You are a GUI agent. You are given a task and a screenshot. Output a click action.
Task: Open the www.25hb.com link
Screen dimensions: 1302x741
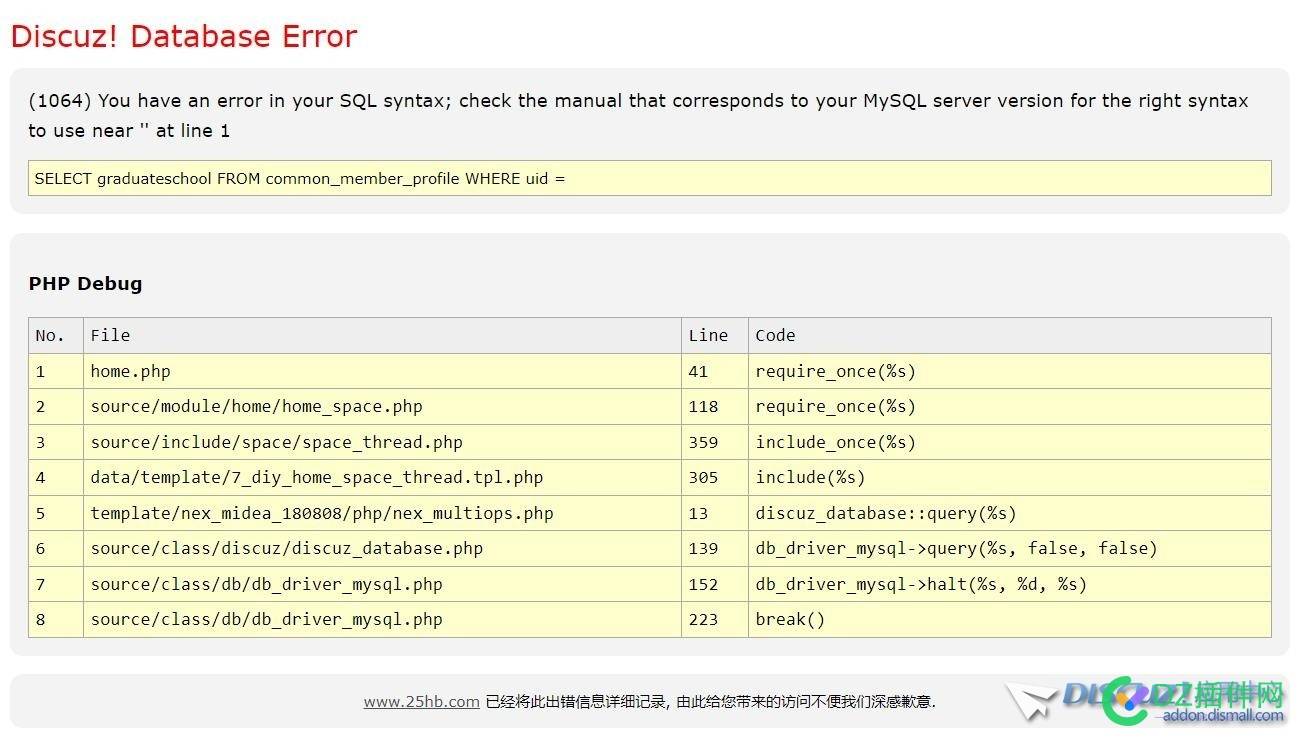tap(421, 702)
